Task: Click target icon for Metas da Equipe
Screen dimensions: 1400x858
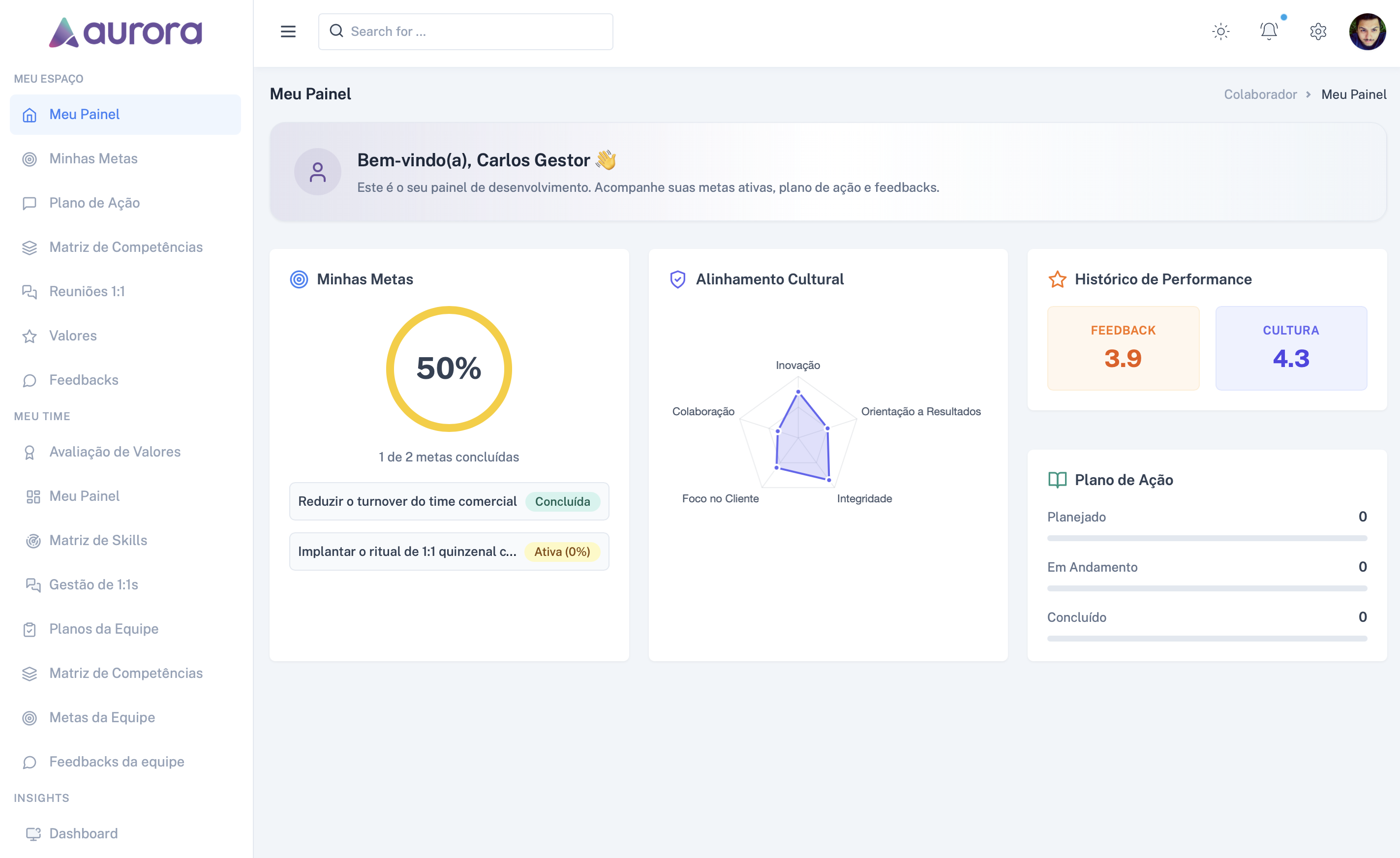Action: (x=30, y=718)
